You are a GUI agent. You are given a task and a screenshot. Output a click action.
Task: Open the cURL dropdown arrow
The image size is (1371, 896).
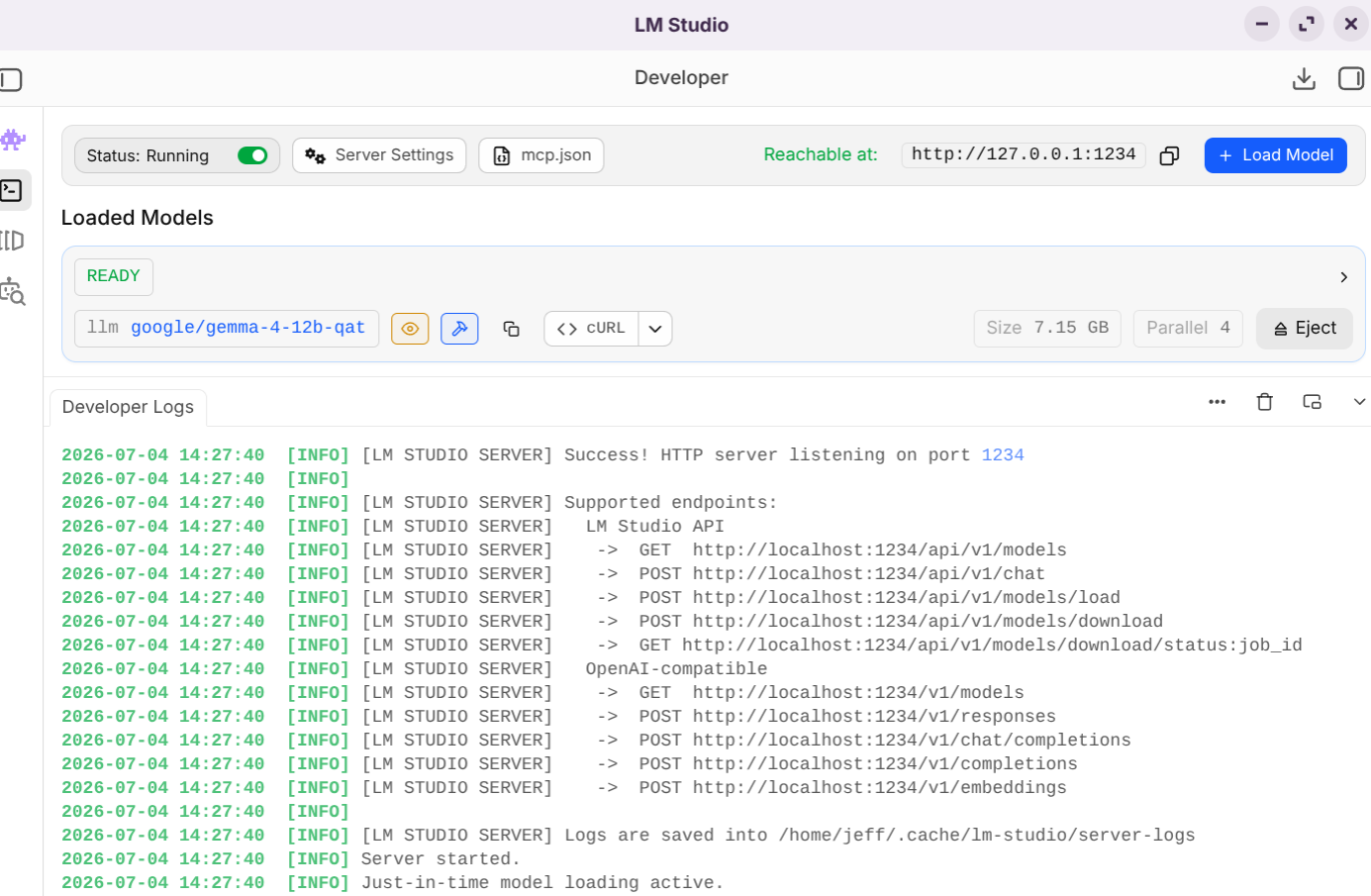(x=655, y=329)
